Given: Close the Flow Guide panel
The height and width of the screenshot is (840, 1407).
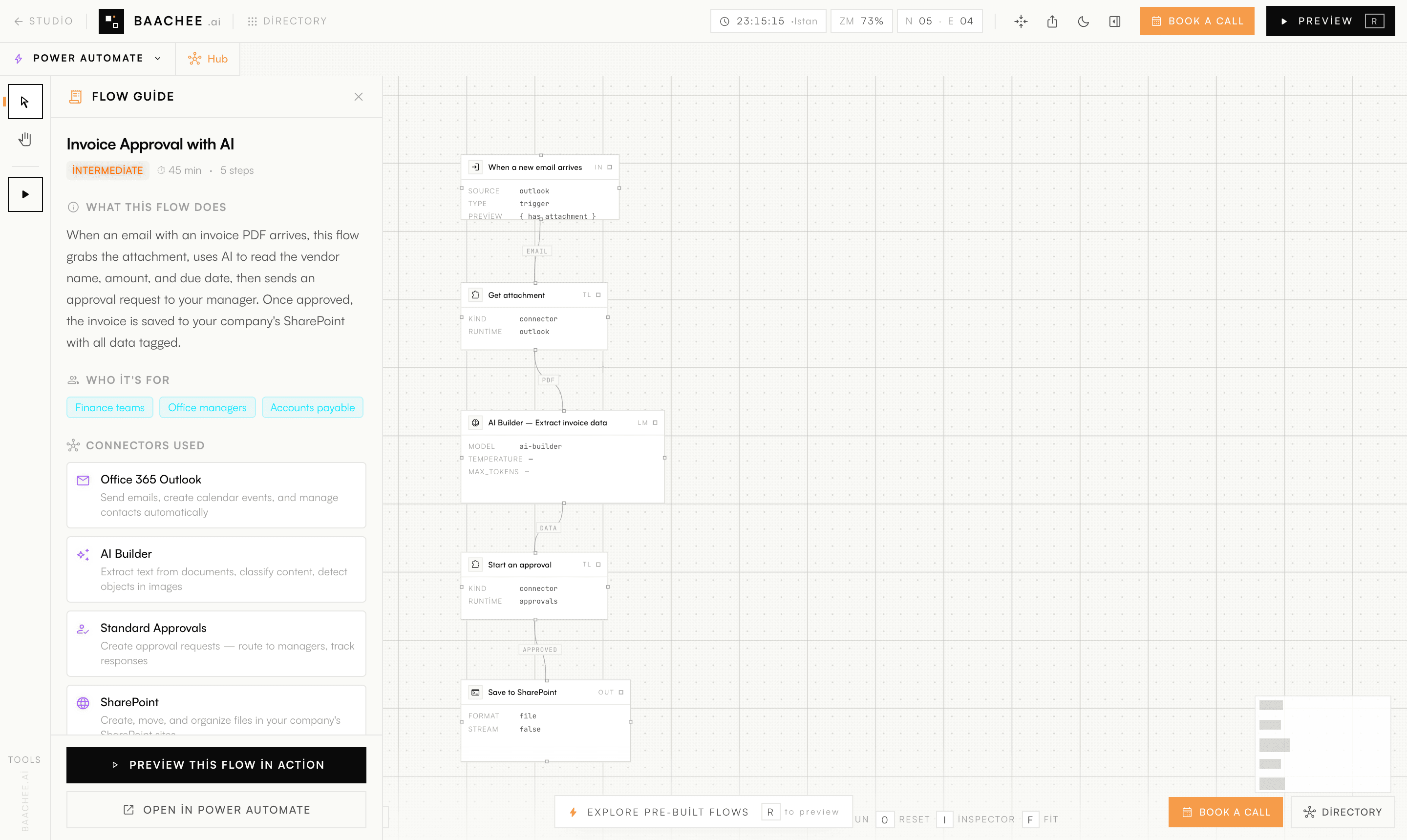Looking at the screenshot, I should click(x=359, y=97).
